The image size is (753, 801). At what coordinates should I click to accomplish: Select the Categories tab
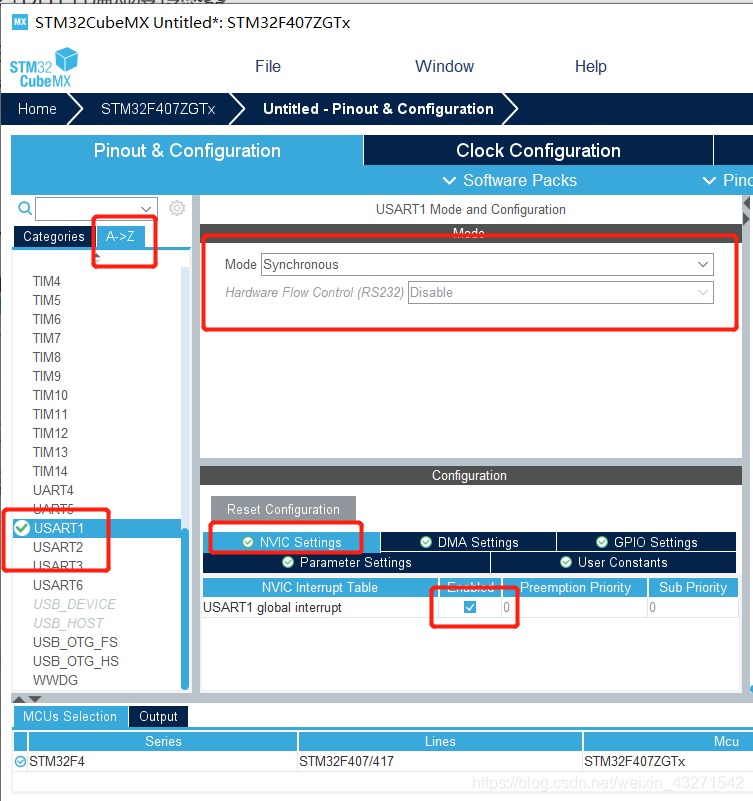(54, 237)
